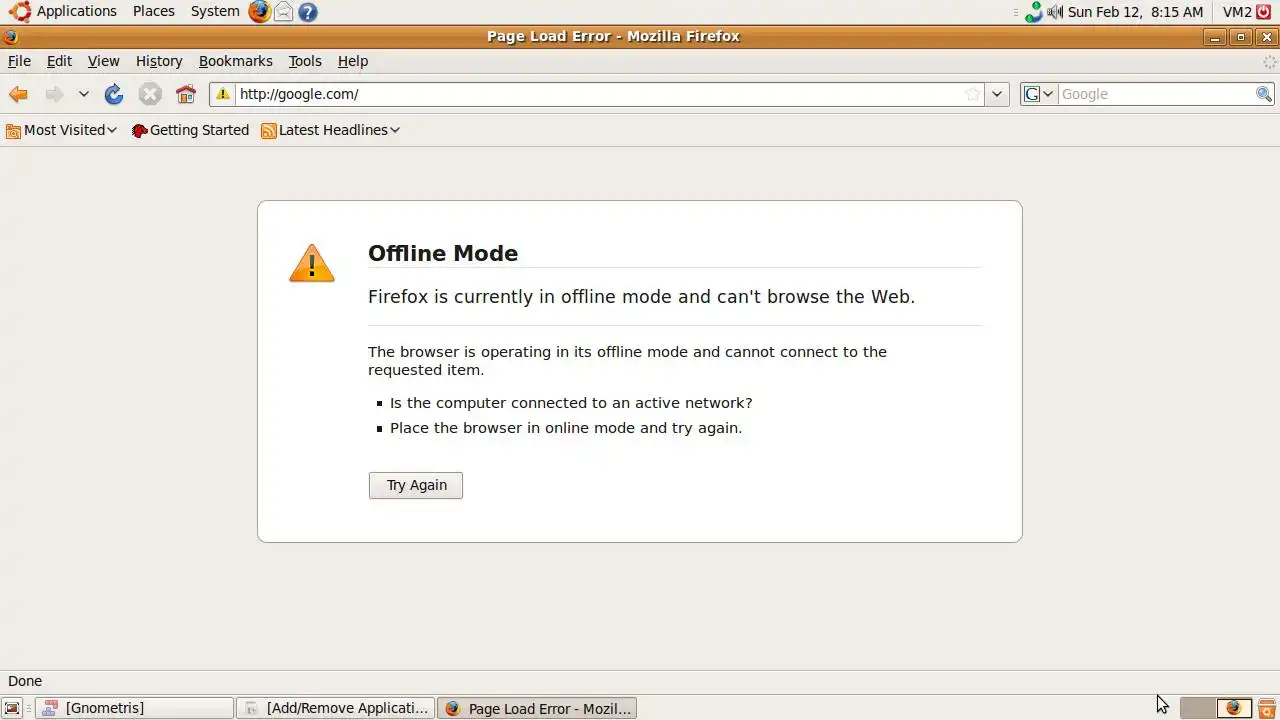Launch the mail envelope icon in panel

click(284, 11)
